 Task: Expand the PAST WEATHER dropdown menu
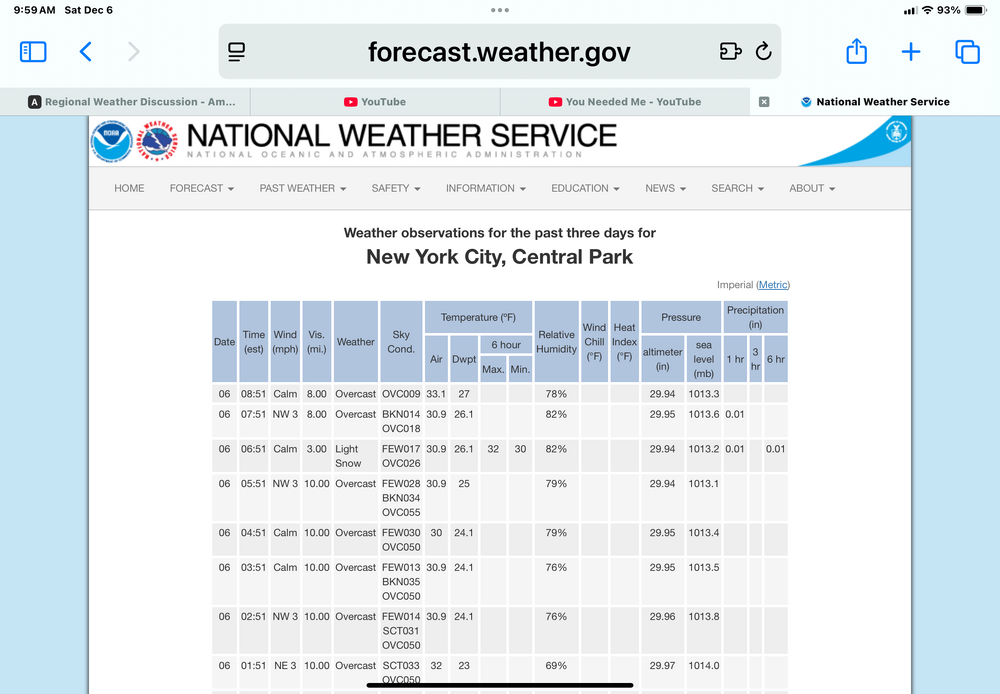[x=302, y=188]
